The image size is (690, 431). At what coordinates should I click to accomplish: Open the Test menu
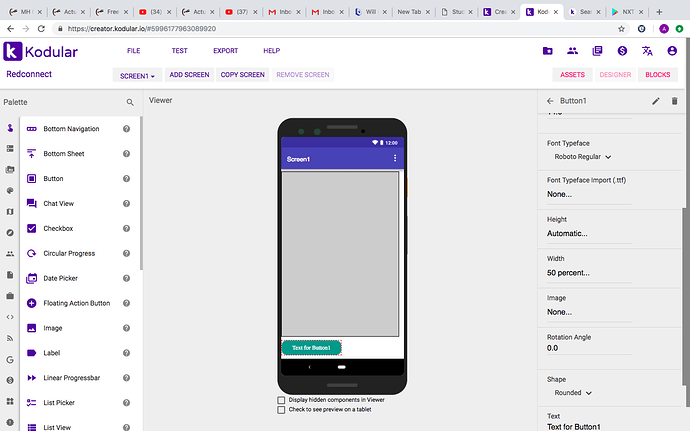click(179, 51)
